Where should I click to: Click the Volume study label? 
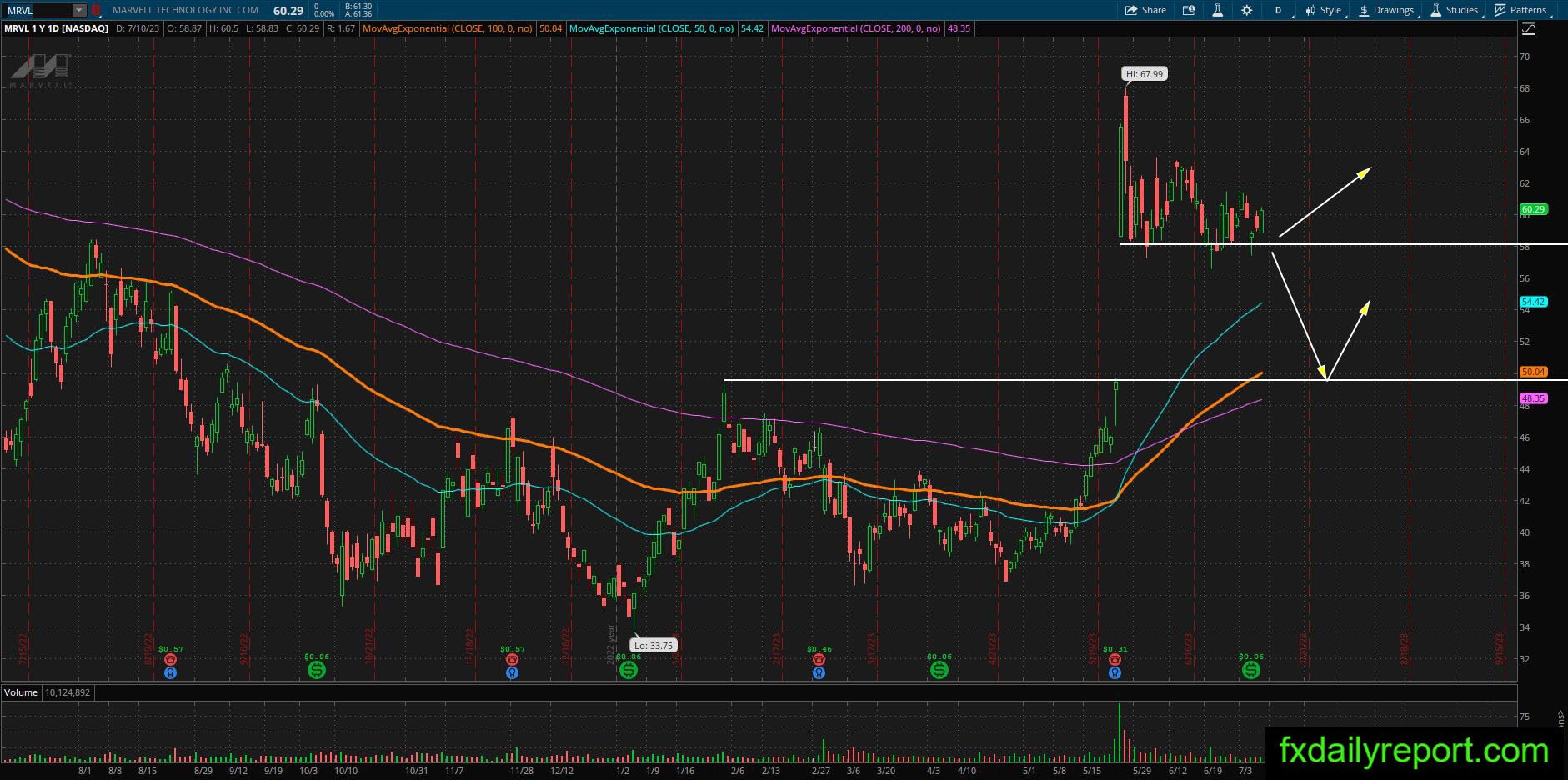[x=21, y=692]
